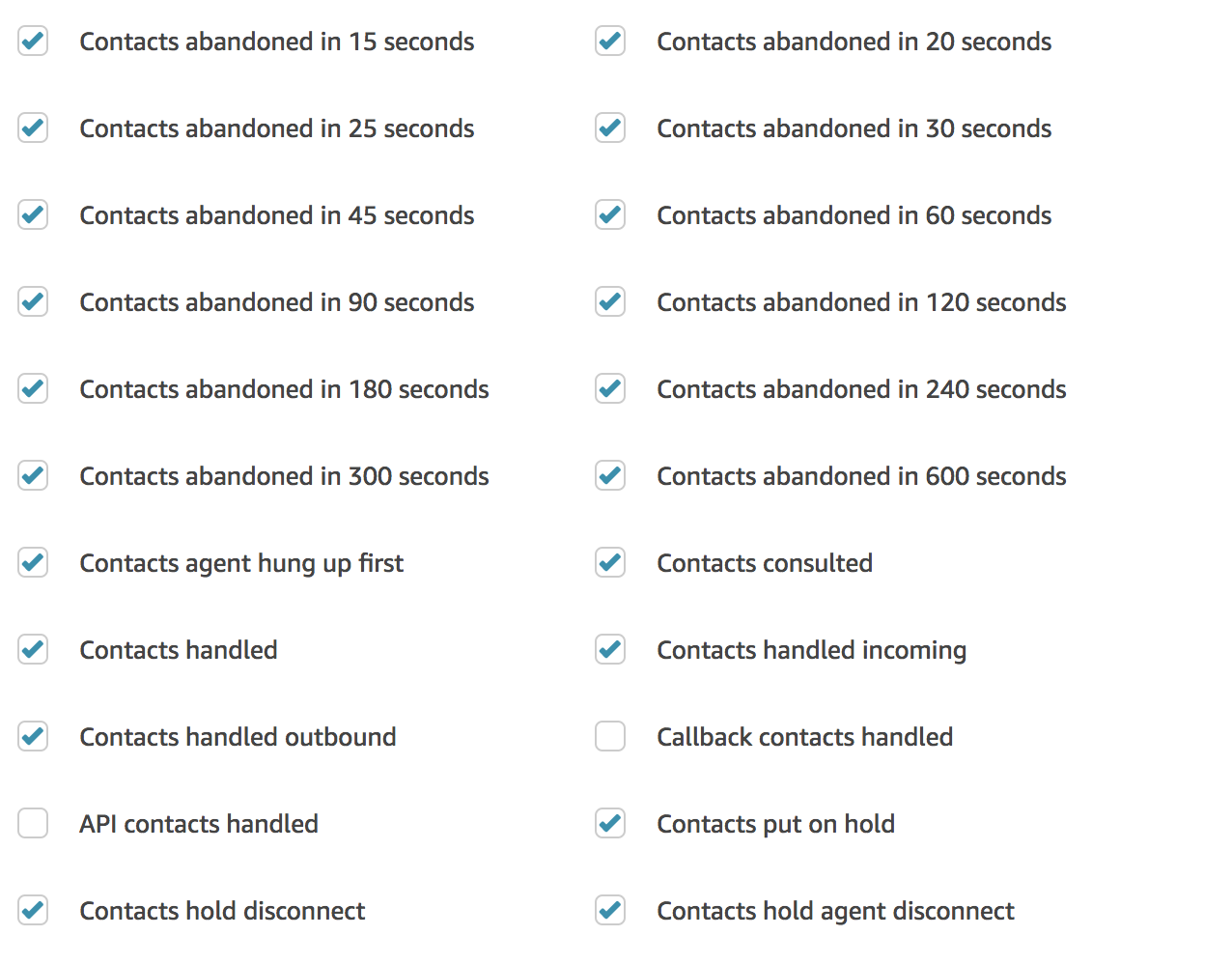The image size is (1232, 964).
Task: Uncheck Contacts put on hold
Action: pyautogui.click(x=610, y=823)
